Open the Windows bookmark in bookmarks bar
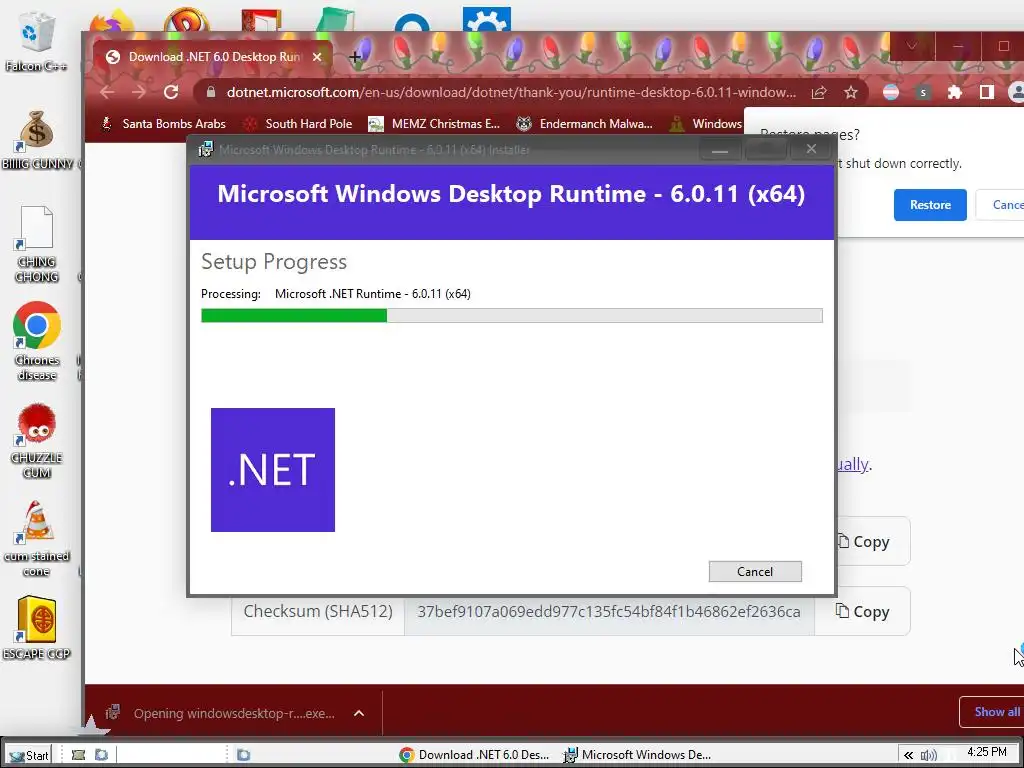1024x768 pixels. [x=707, y=123]
